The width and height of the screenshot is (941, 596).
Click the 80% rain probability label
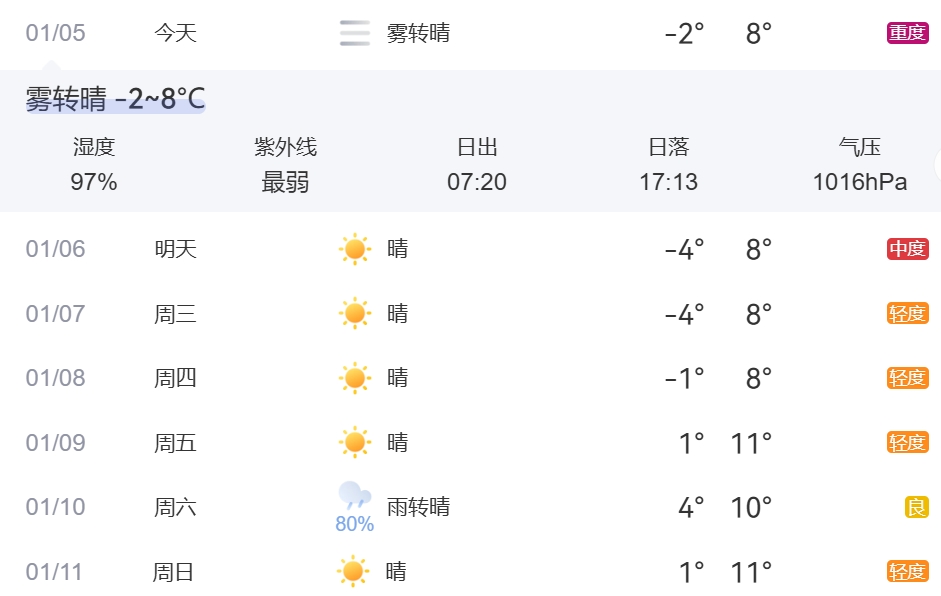(x=355, y=524)
